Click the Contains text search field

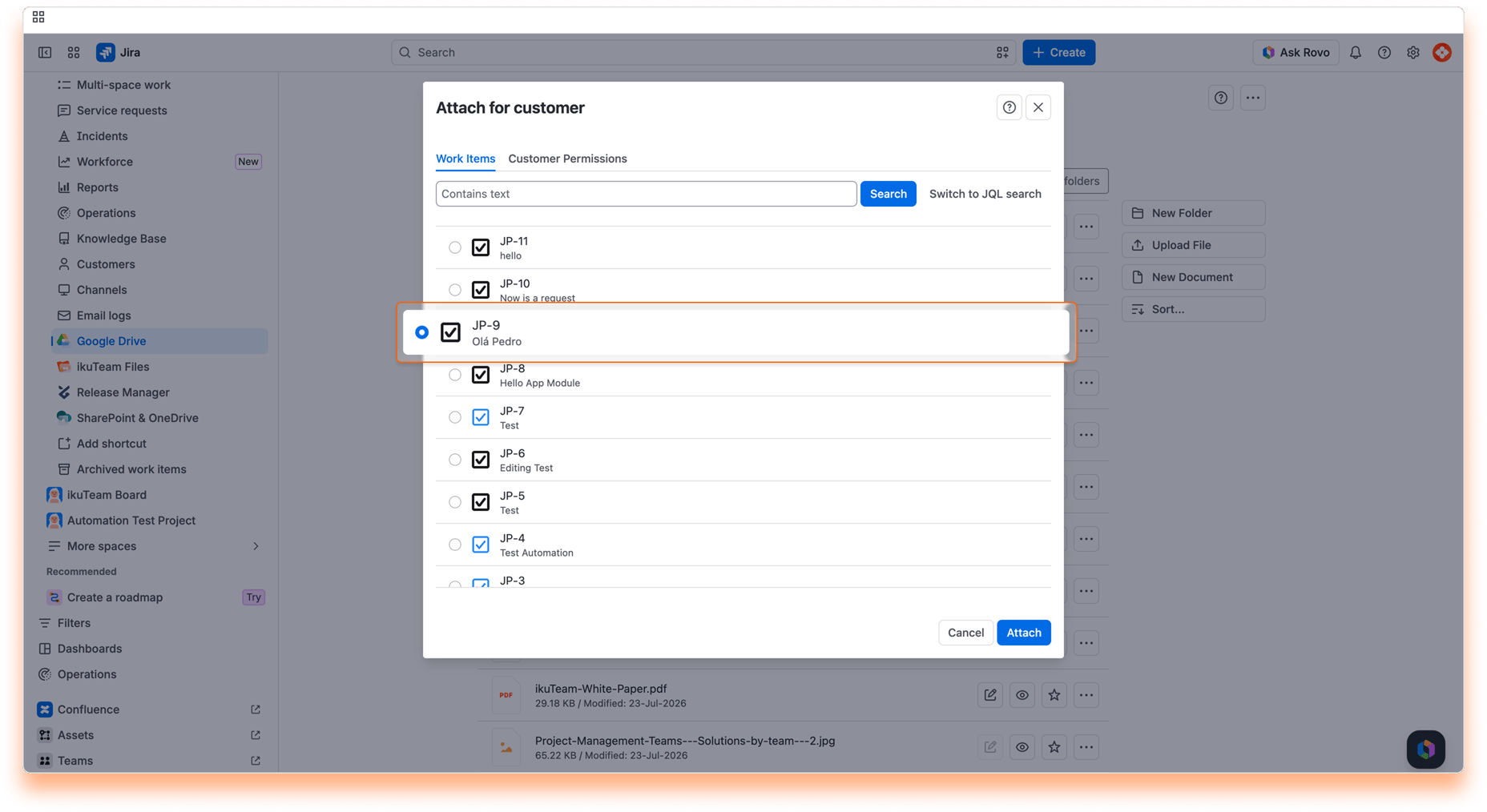pos(646,194)
